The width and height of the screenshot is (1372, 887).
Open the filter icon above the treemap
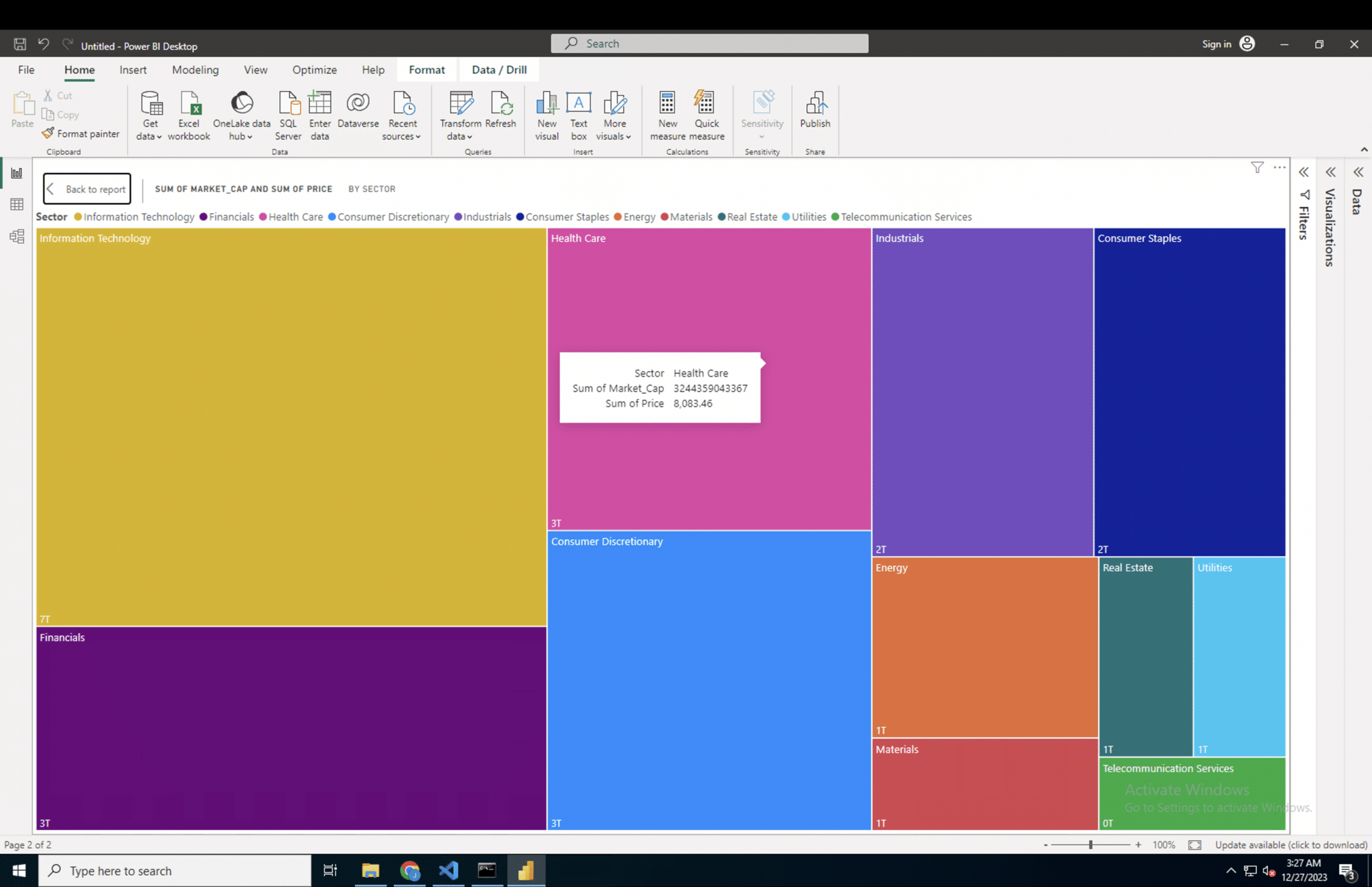tap(1256, 168)
